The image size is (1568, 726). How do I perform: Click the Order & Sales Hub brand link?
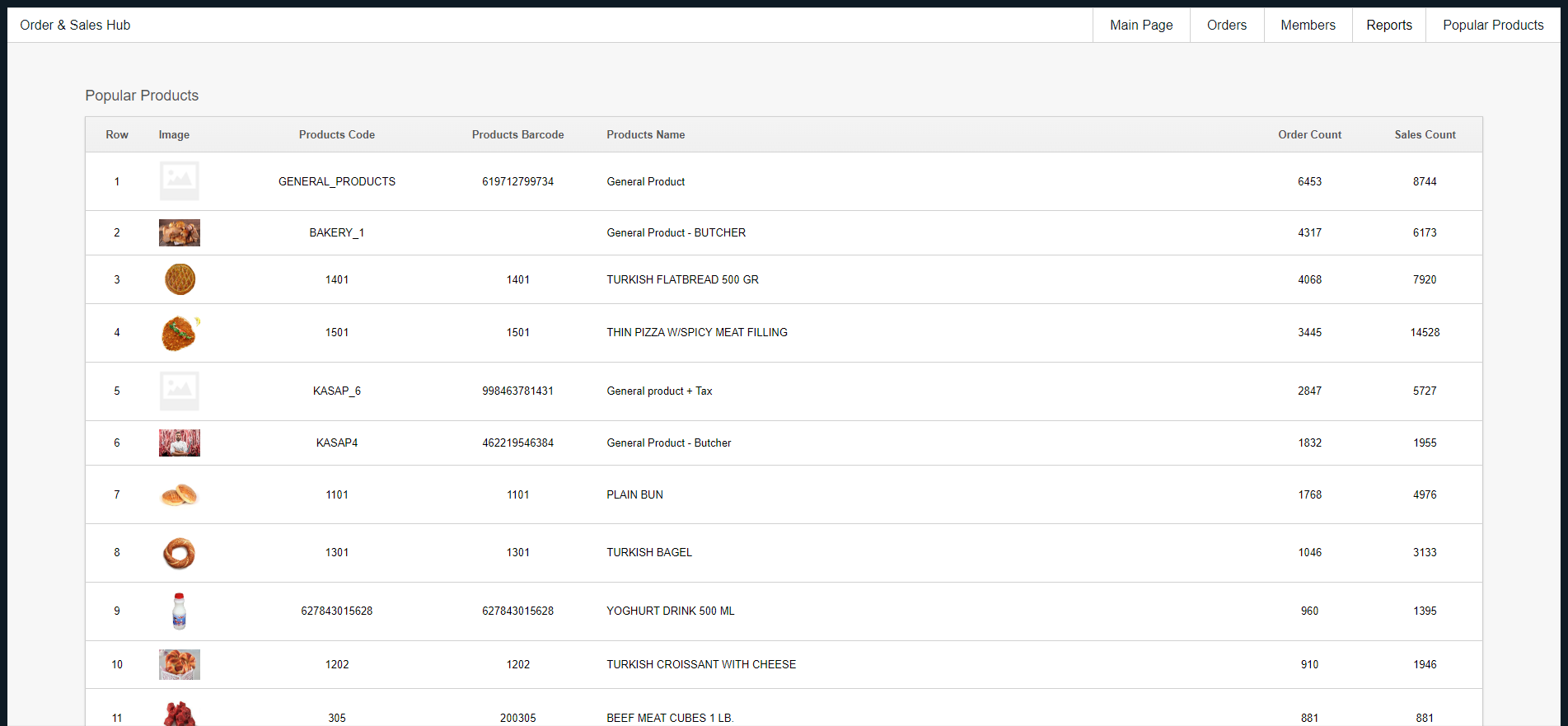[75, 25]
